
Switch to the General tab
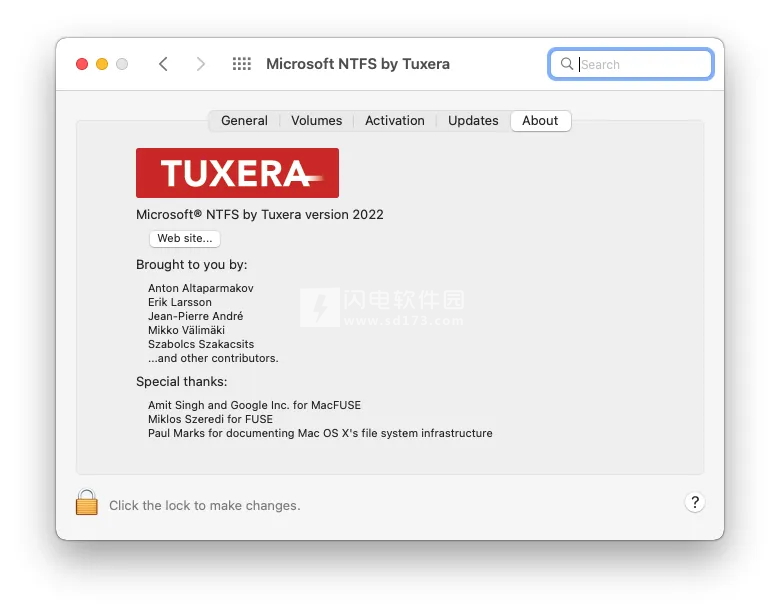coord(244,120)
